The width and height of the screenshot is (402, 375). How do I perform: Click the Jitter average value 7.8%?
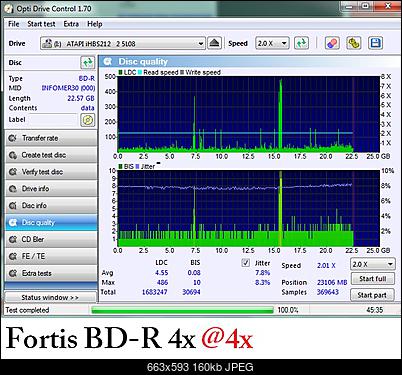263,273
